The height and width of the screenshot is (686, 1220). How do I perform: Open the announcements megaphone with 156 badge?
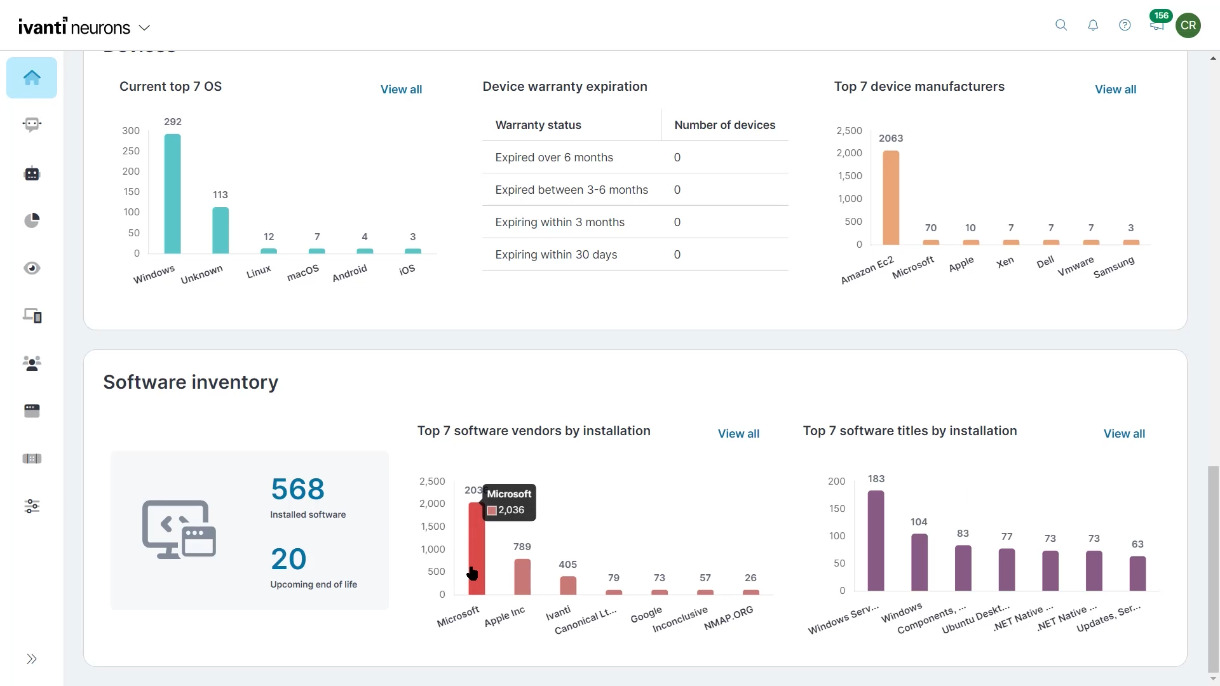[x=1157, y=25]
